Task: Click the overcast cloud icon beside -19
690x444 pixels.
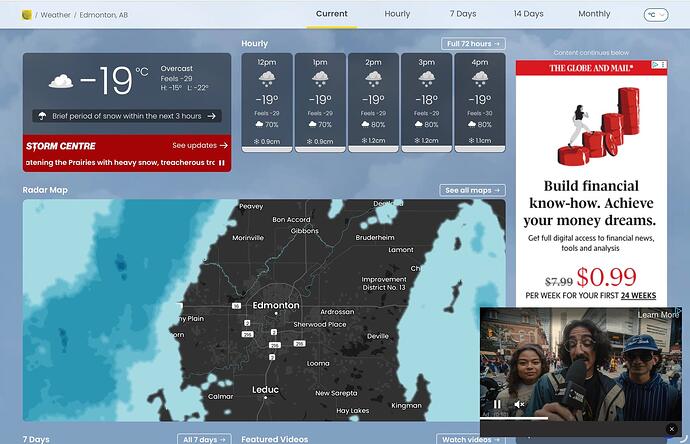Action: (61, 81)
